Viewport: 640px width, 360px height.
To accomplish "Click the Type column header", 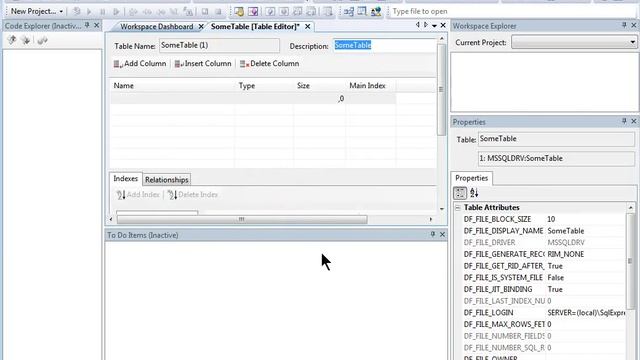I will pos(264,86).
